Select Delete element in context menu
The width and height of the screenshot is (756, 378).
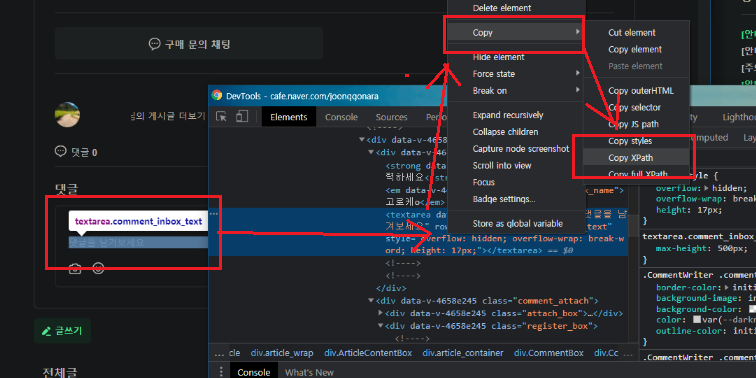(x=502, y=8)
